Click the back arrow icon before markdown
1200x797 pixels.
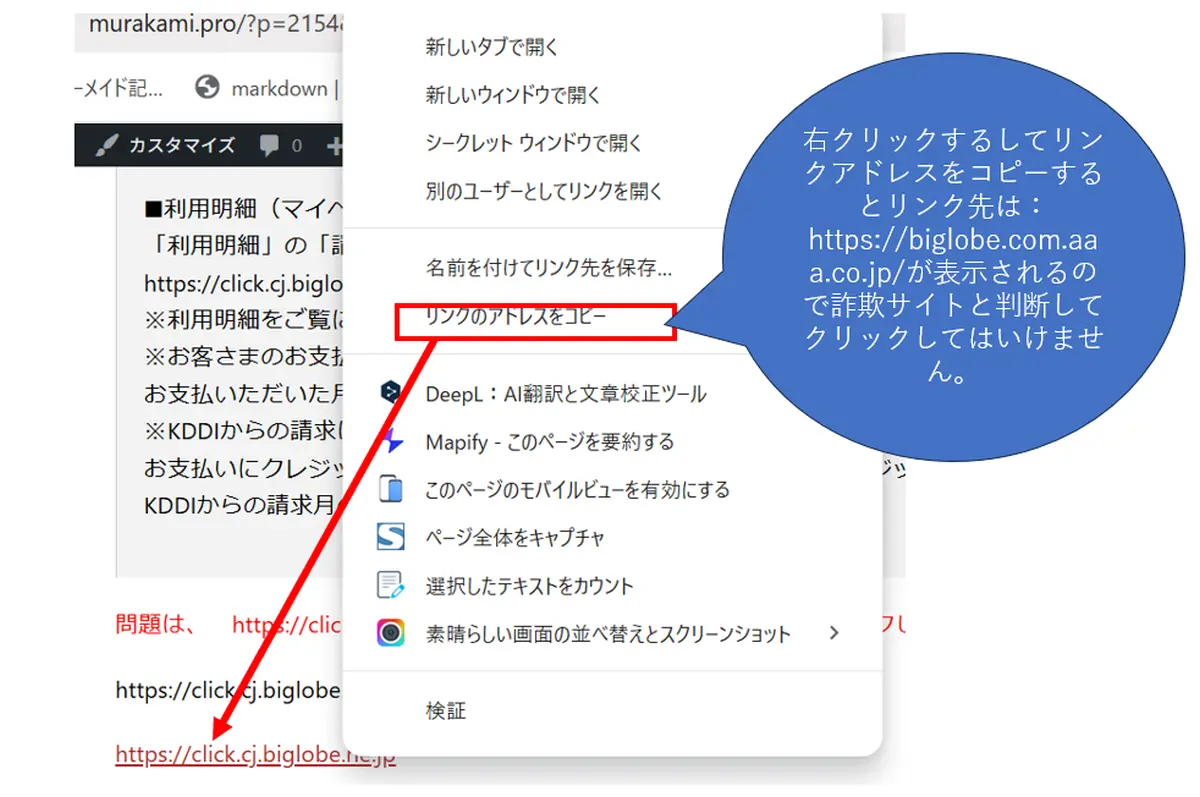click(x=207, y=88)
